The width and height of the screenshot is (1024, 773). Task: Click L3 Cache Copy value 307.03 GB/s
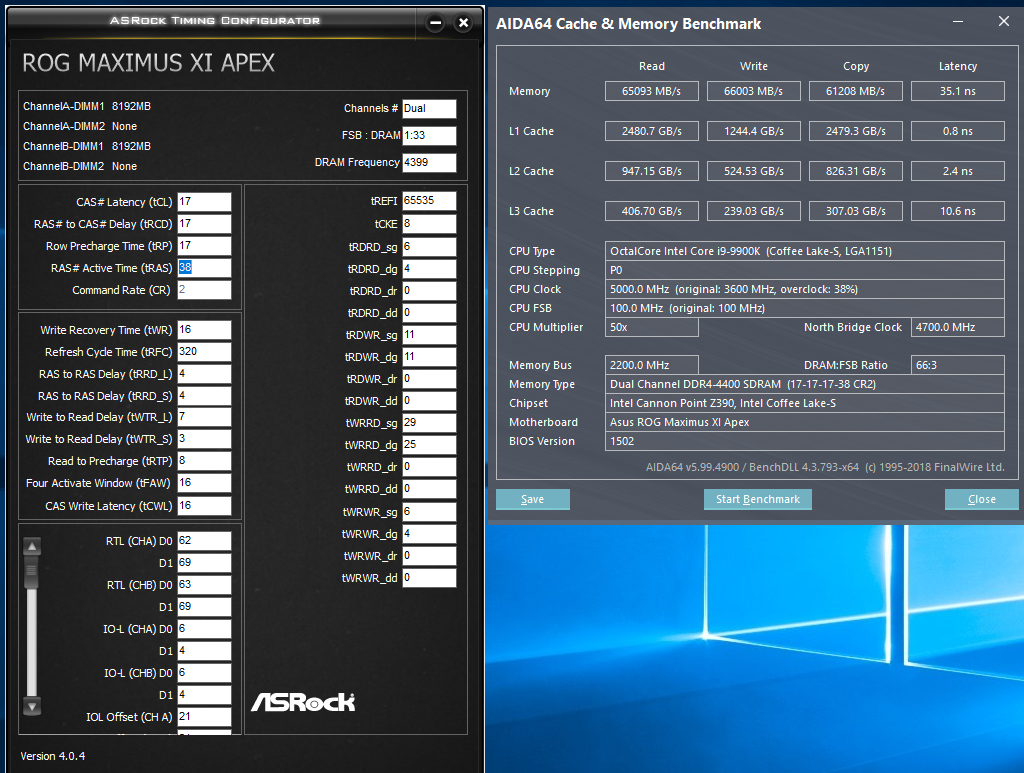click(856, 212)
